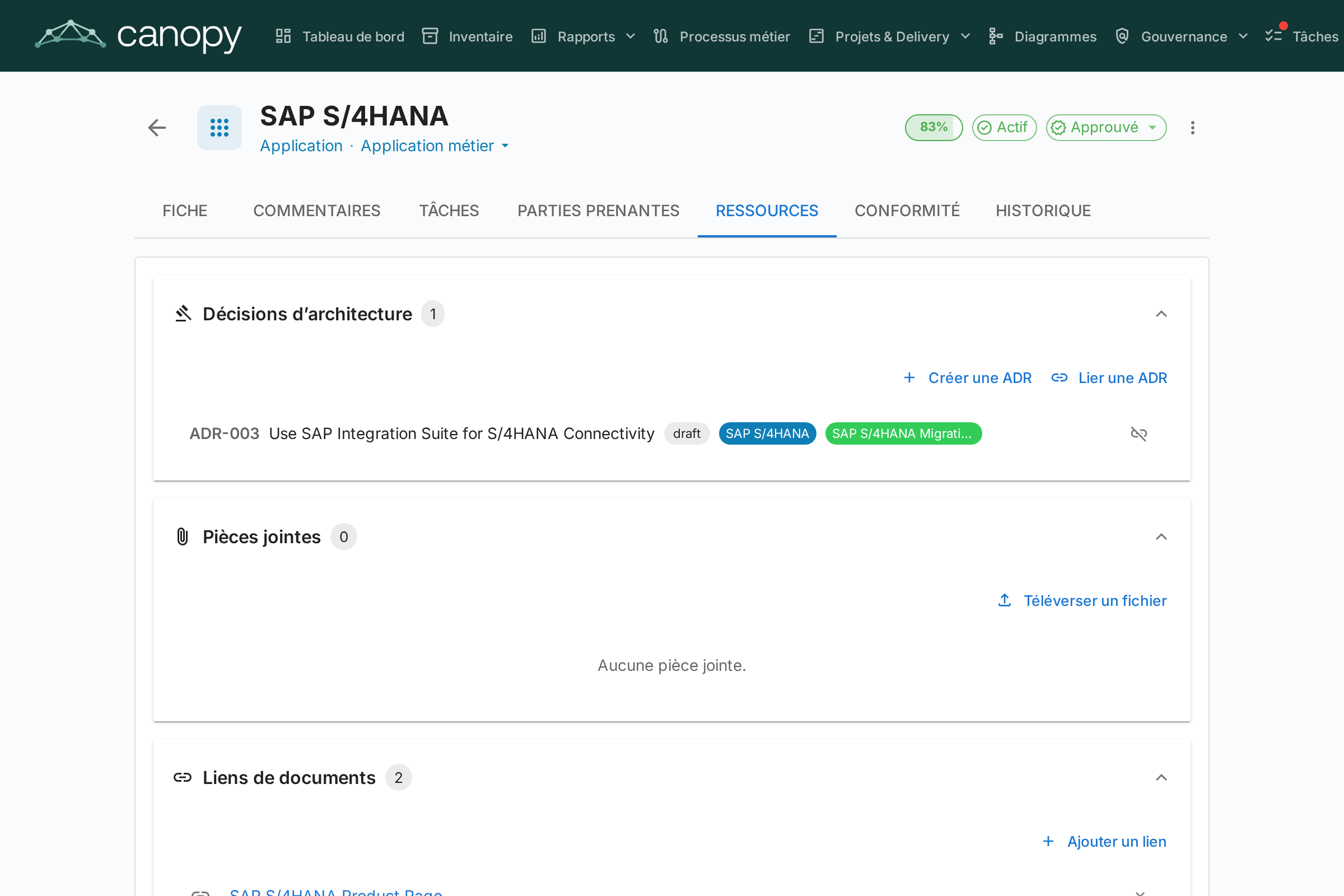Click the gavel icon beside Décisions d'architecture

[183, 314]
